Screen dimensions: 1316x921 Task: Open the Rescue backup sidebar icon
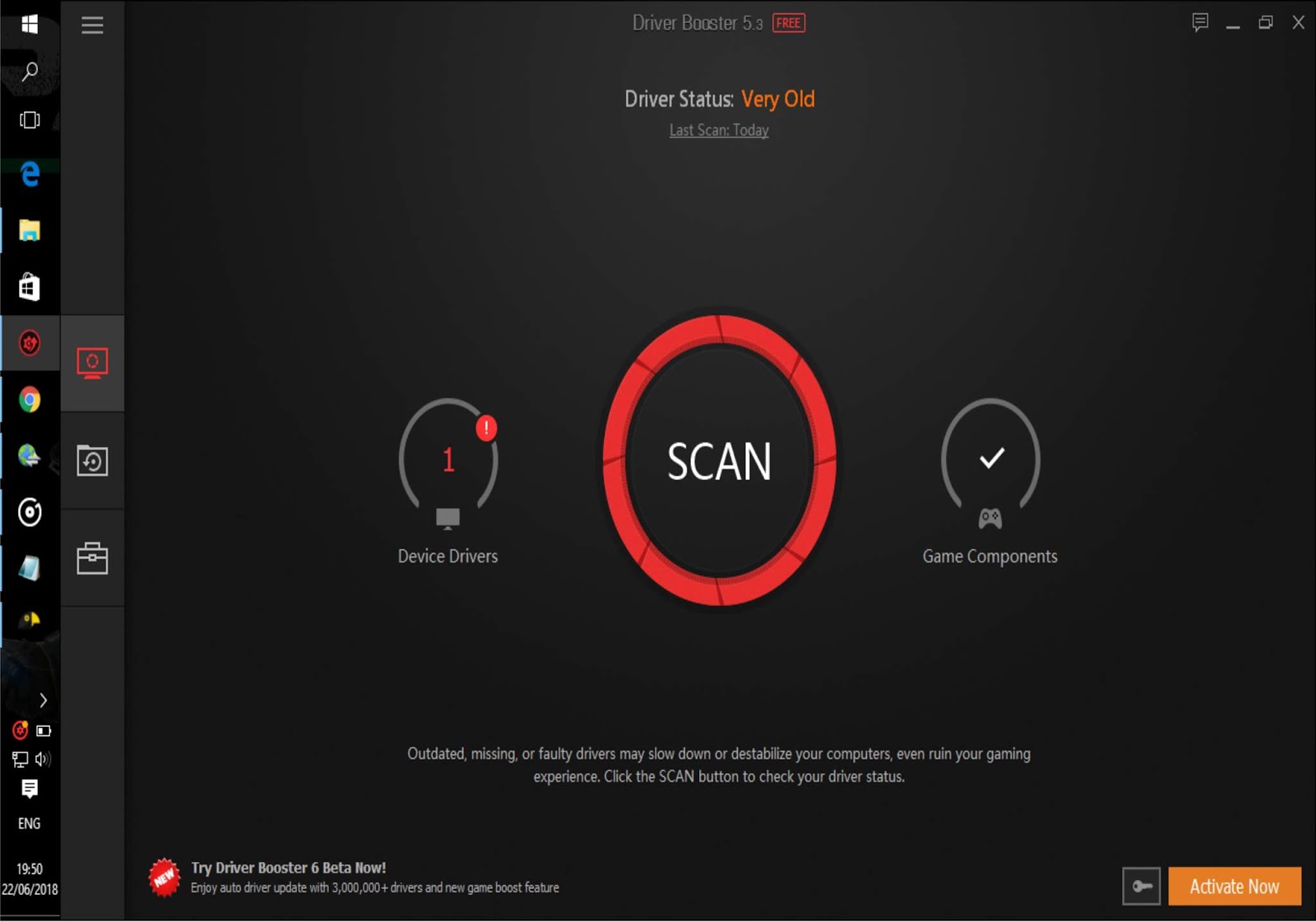[92, 460]
